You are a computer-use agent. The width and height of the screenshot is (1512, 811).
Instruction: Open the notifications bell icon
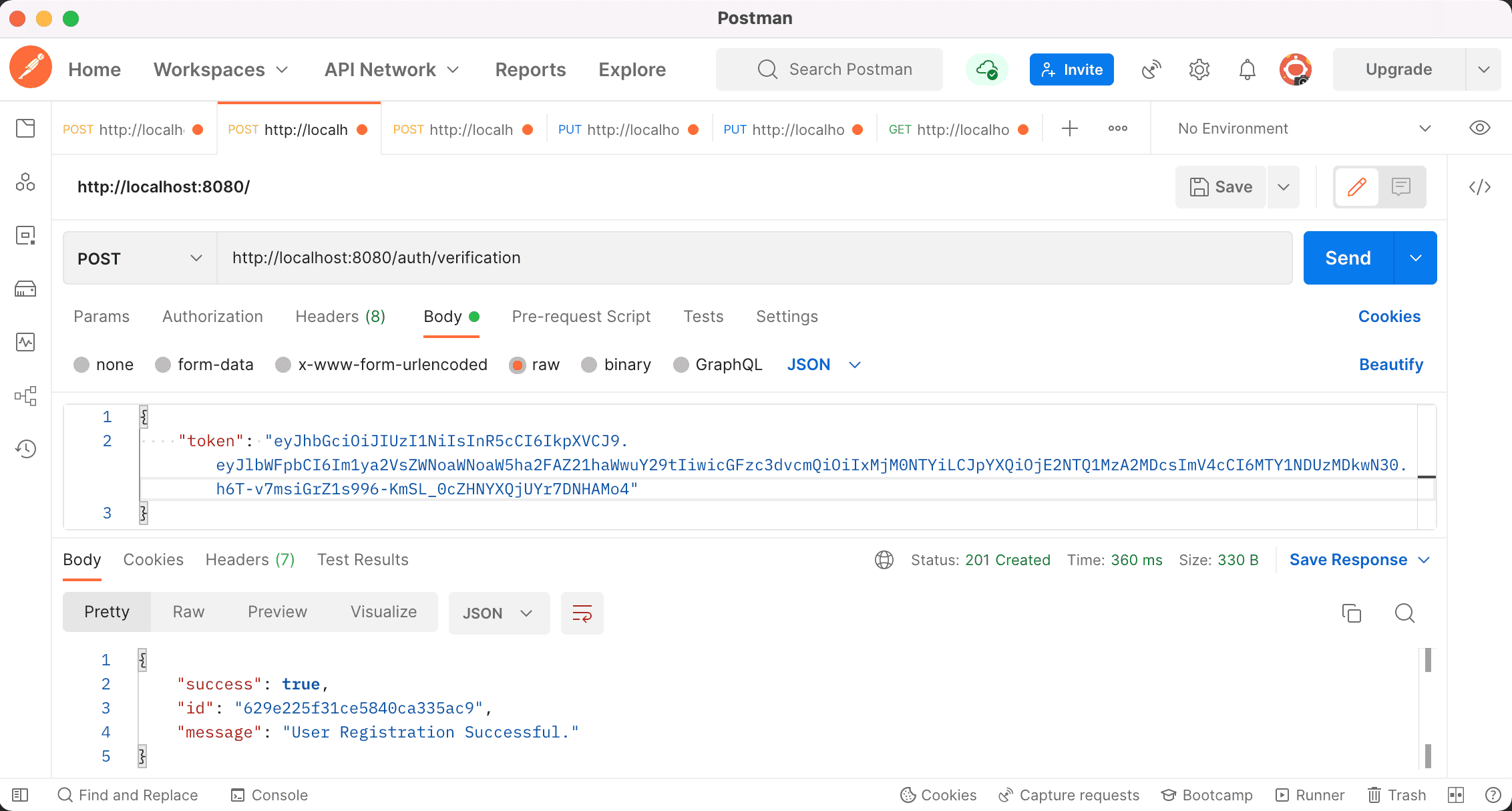(x=1247, y=69)
